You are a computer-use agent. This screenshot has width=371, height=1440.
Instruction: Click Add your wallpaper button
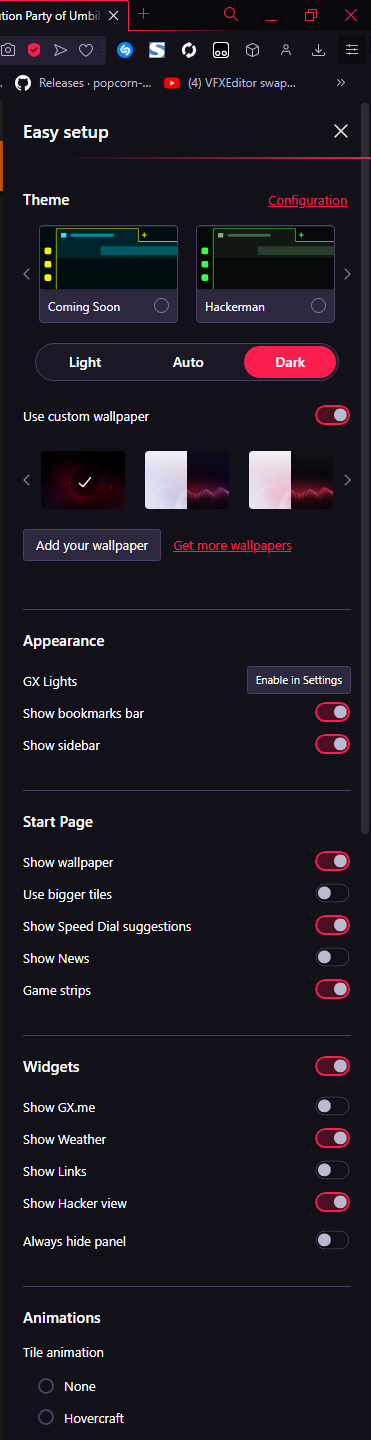pos(92,545)
